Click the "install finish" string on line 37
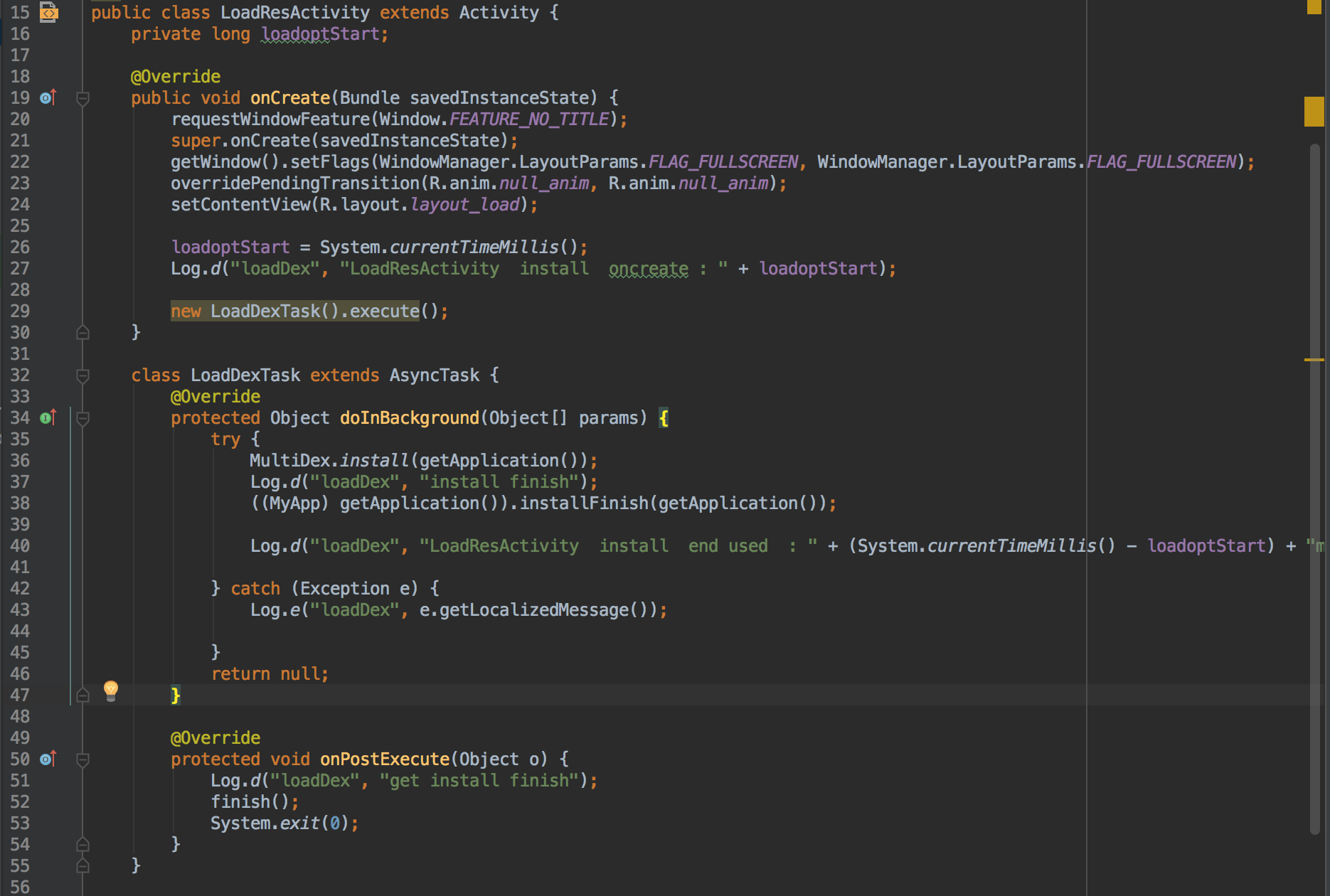 (x=499, y=481)
